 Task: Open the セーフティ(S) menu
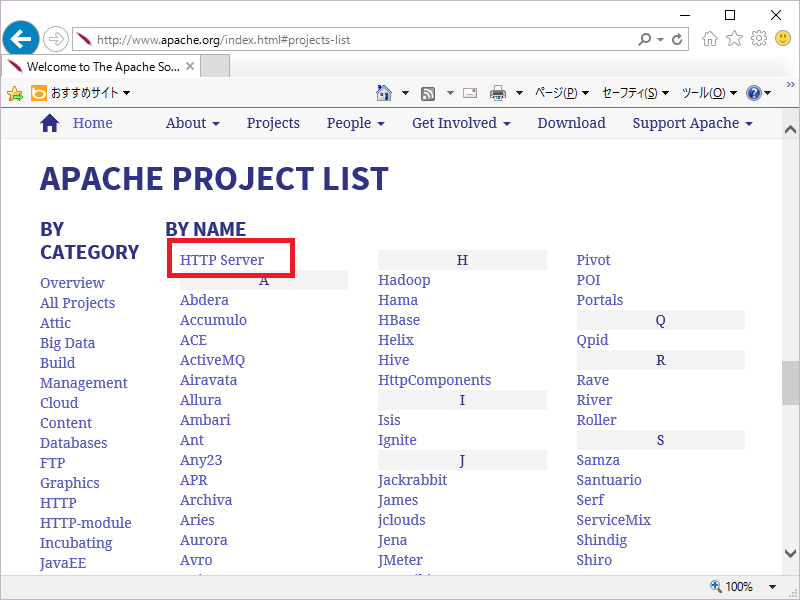[635, 93]
